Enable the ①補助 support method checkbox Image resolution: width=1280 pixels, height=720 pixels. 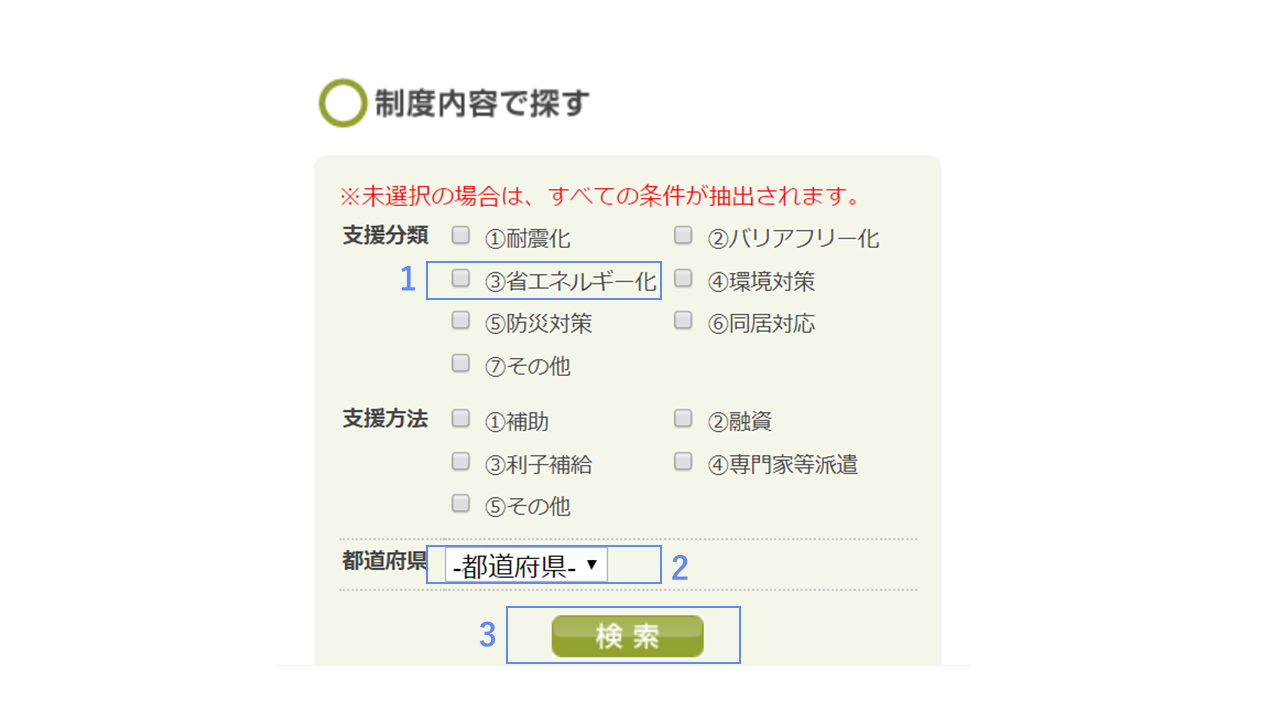461,419
